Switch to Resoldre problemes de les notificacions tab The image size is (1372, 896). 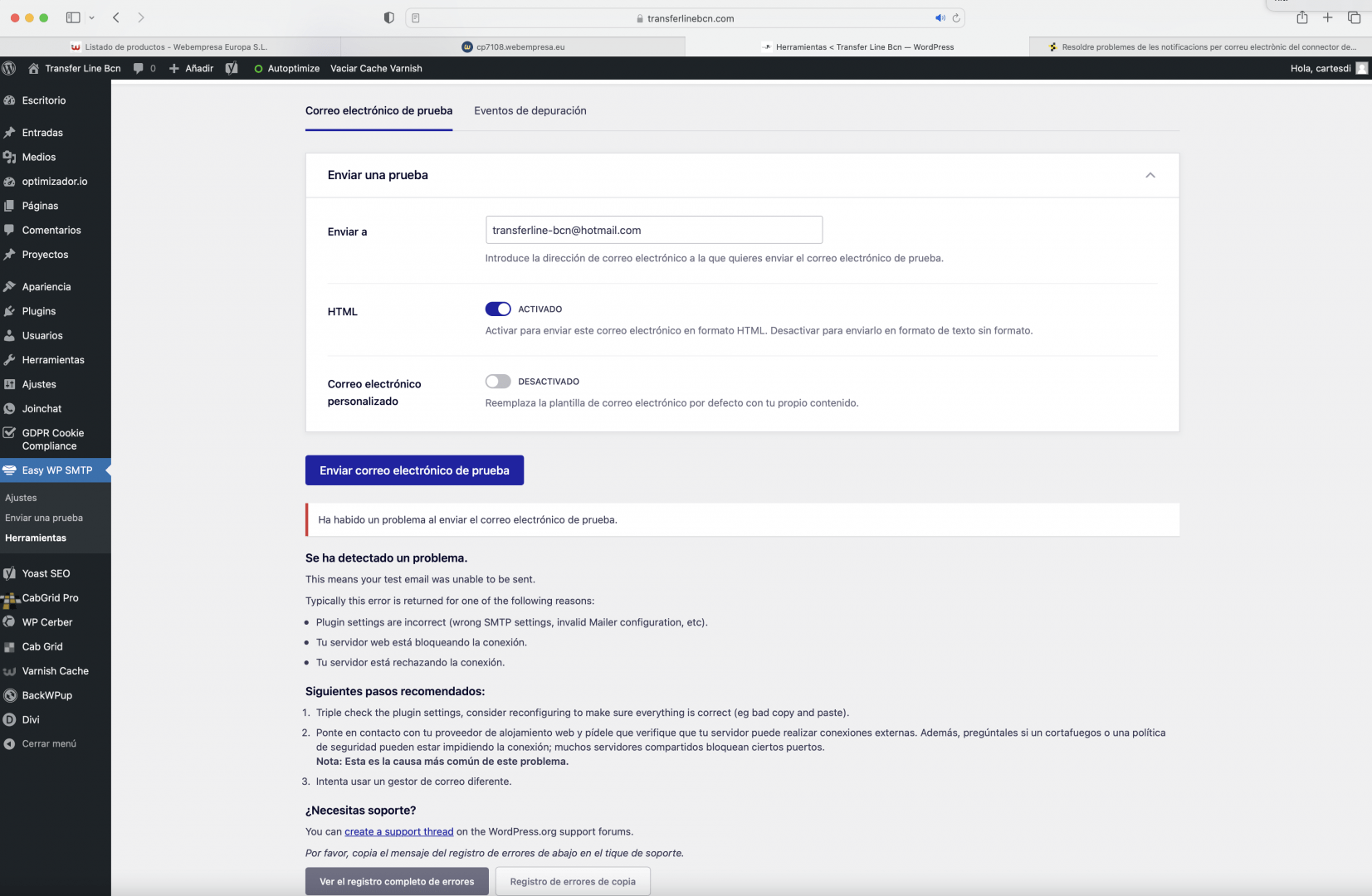[x=1200, y=46]
